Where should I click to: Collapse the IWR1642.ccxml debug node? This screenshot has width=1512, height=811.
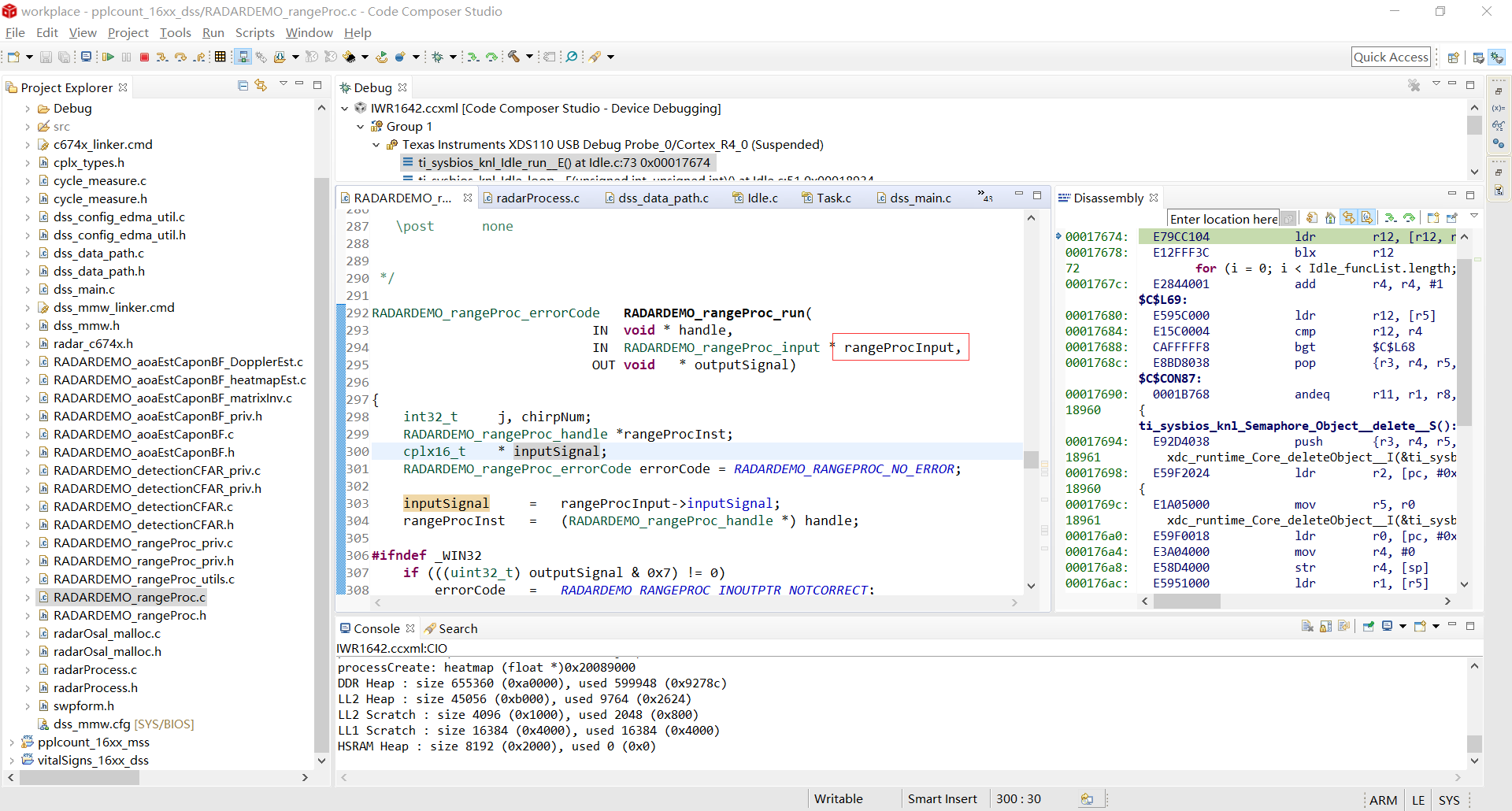(344, 109)
